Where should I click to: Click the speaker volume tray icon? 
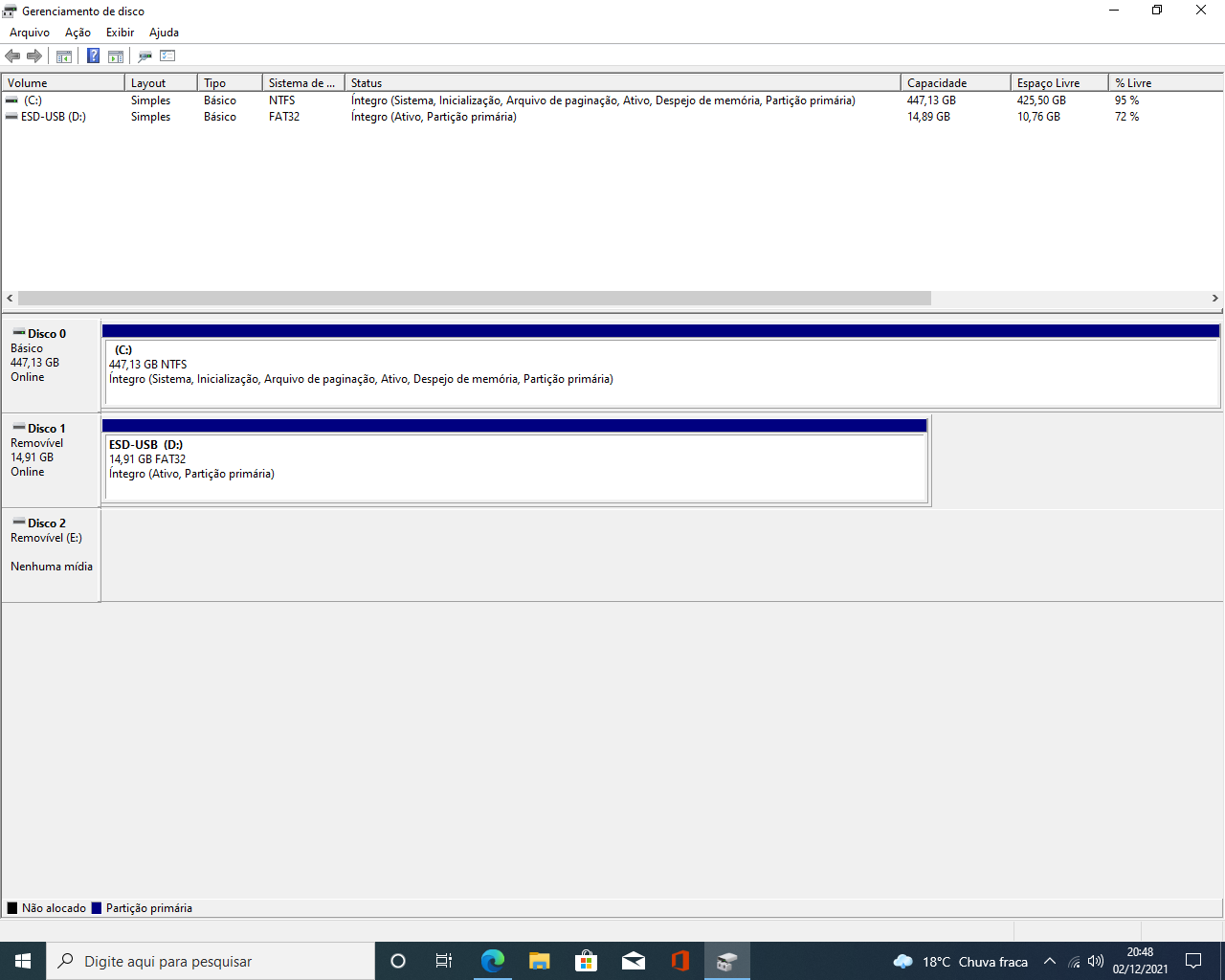click(1096, 962)
